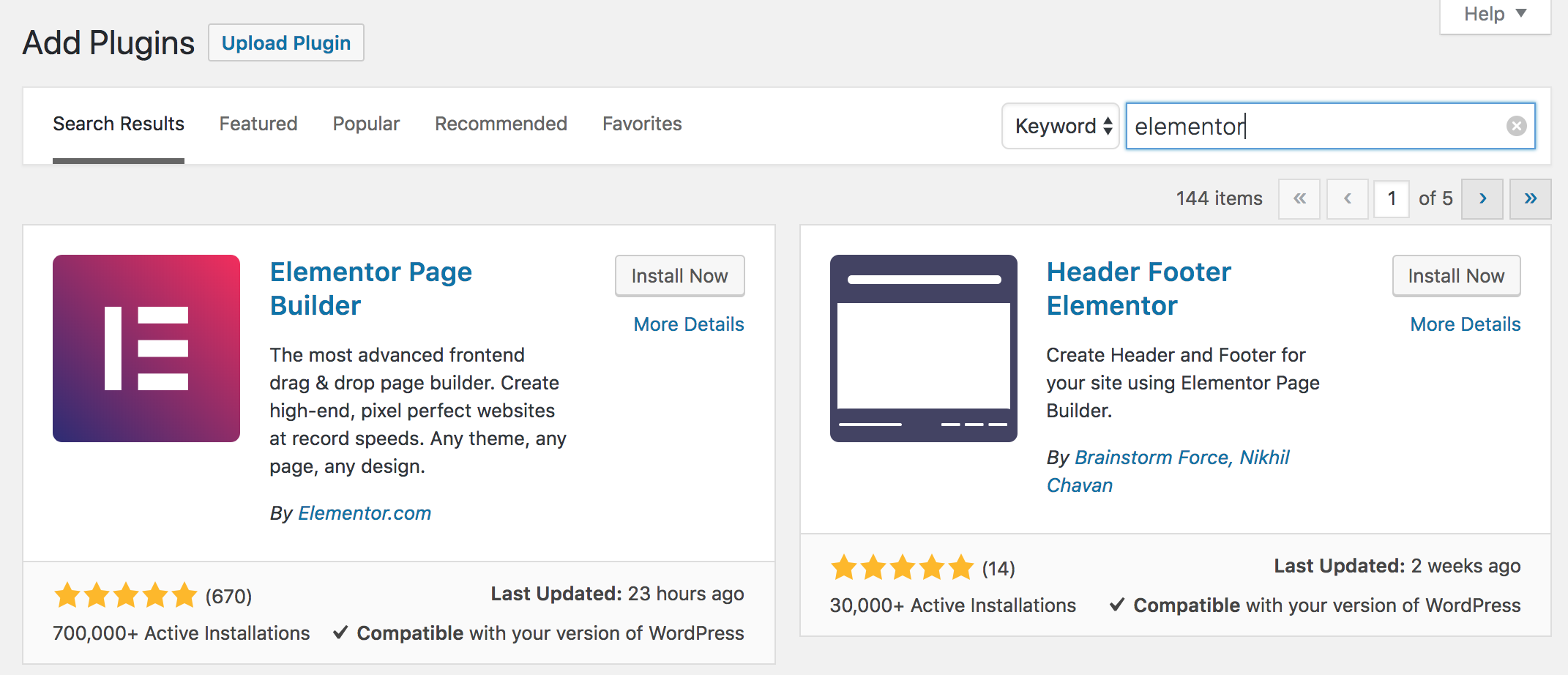This screenshot has width=1568, height=675.
Task: Click '30,000+ Active Installations' text
Action: (953, 605)
